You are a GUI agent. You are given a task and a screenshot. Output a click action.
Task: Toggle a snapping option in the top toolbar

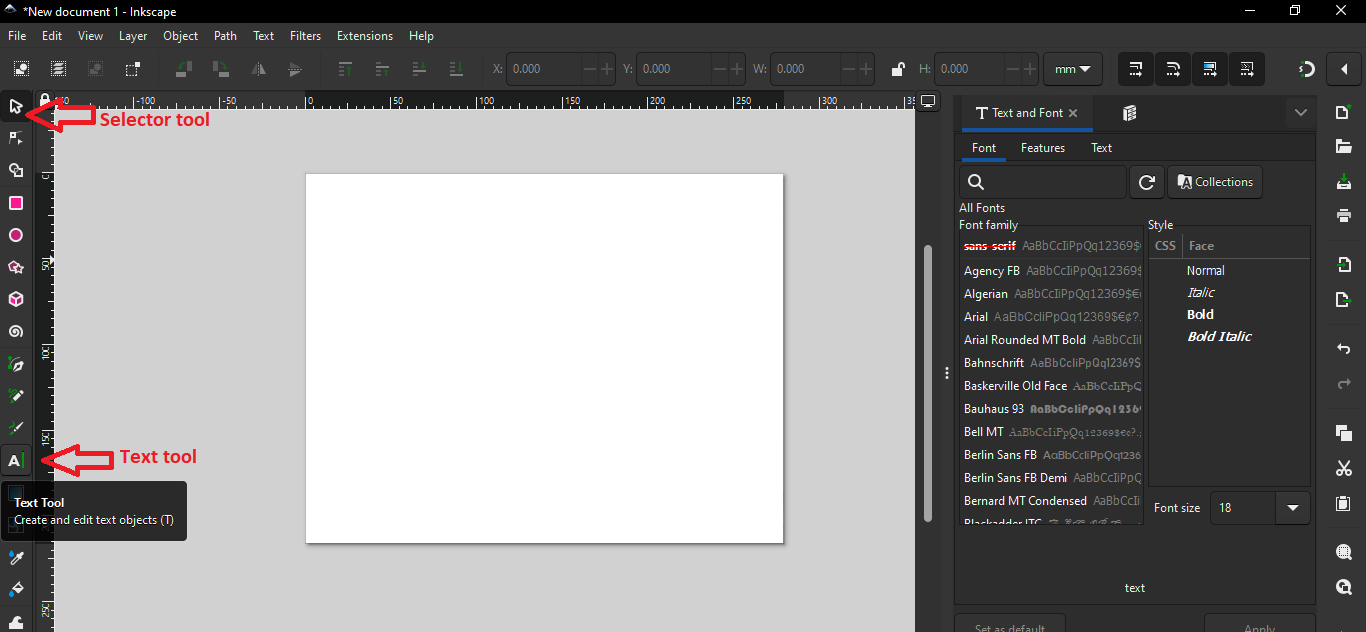[x=1135, y=69]
